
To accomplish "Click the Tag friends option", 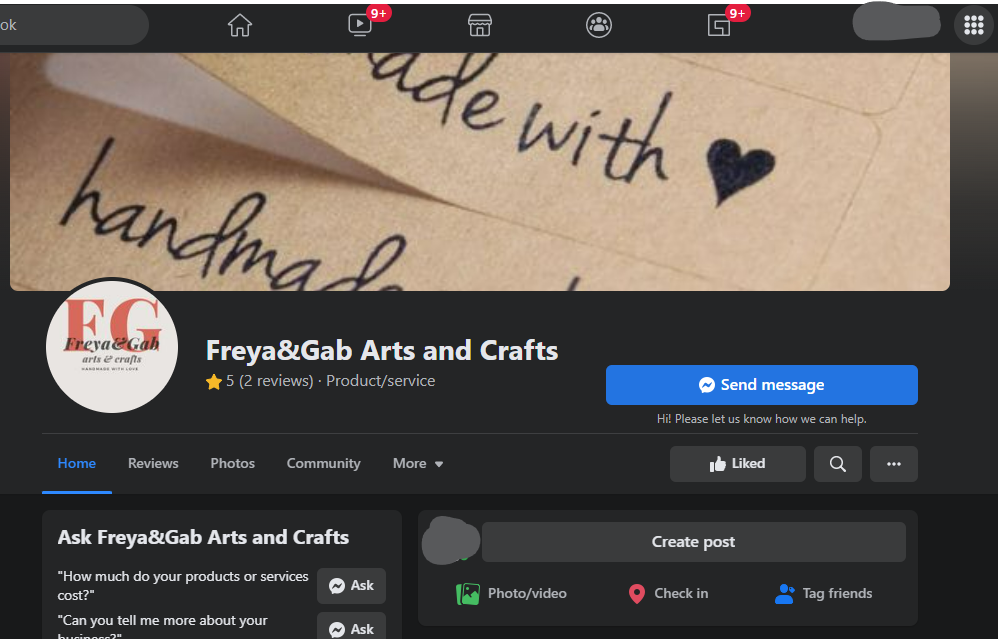I will point(824,594).
